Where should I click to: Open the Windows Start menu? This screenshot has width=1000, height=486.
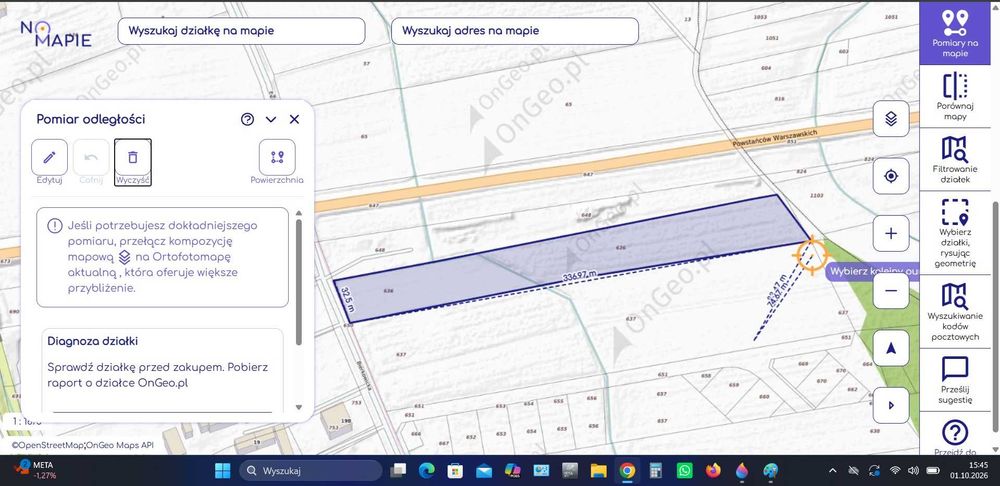(x=223, y=471)
